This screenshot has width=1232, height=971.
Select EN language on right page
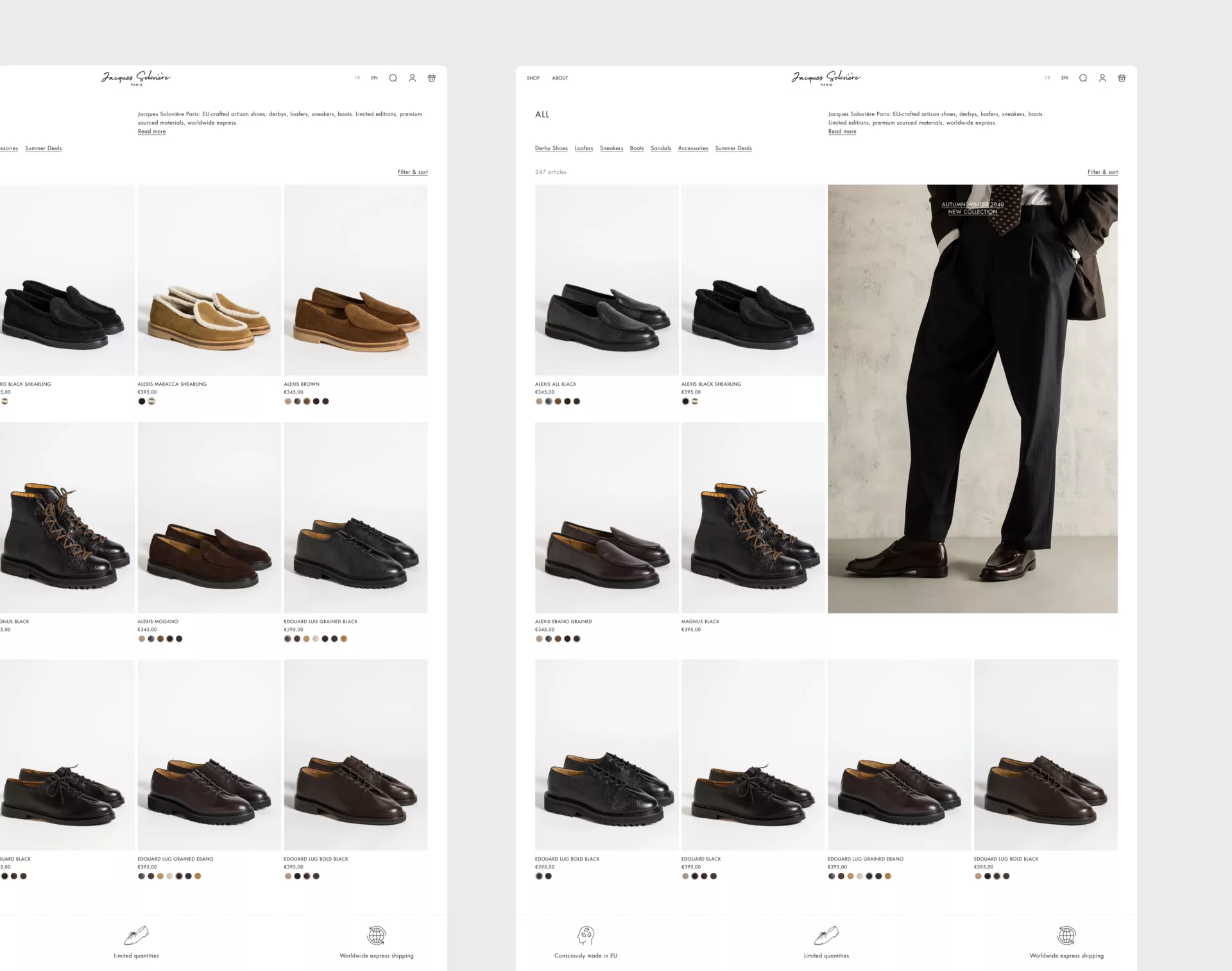coord(1065,78)
